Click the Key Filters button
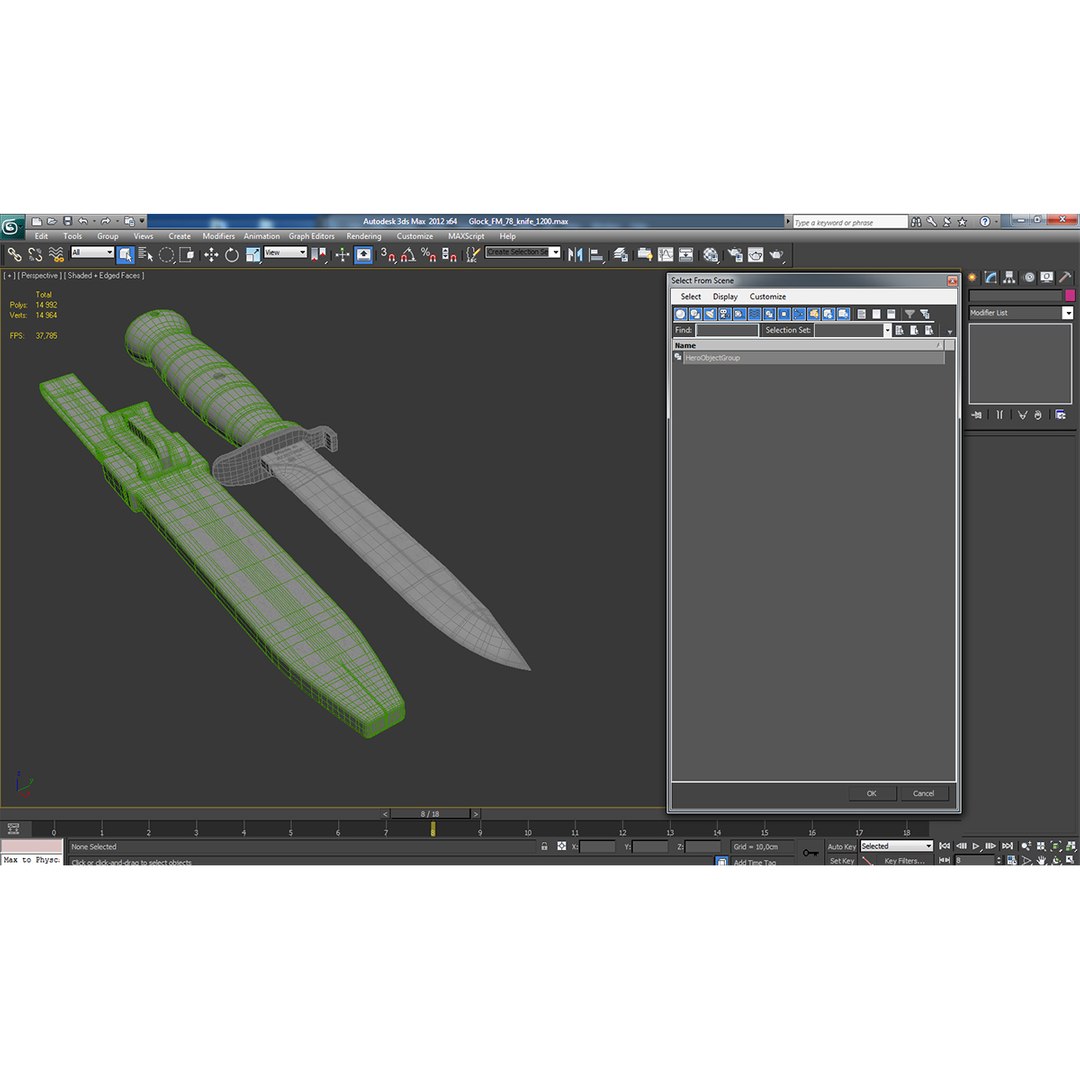Screen dimensions: 1080x1080 [x=904, y=860]
